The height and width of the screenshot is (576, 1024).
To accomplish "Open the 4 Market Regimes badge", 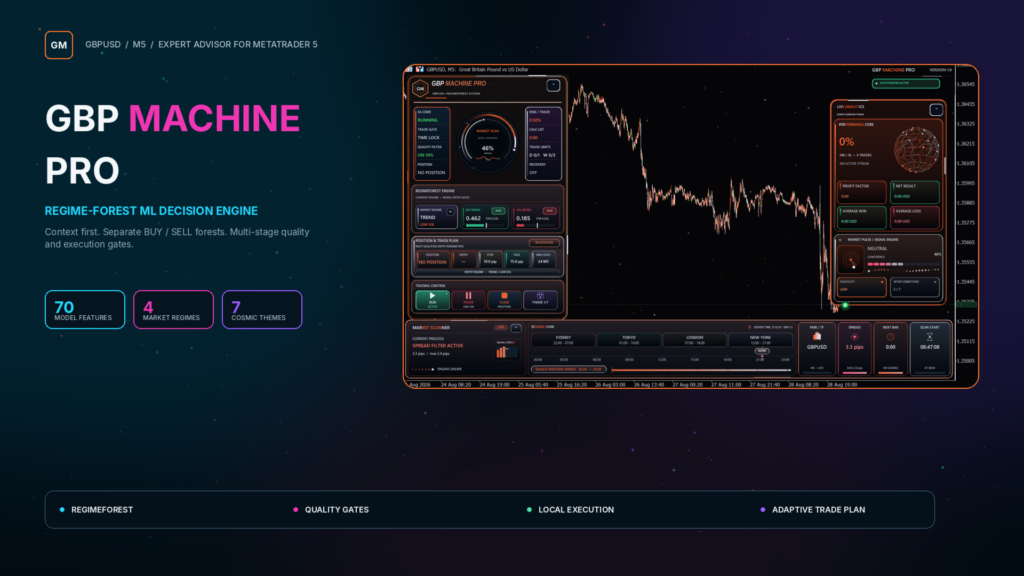I will point(173,310).
